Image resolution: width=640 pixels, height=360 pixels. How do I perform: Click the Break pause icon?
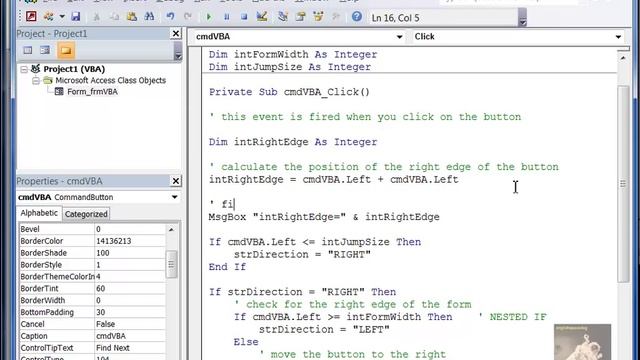pos(227,17)
